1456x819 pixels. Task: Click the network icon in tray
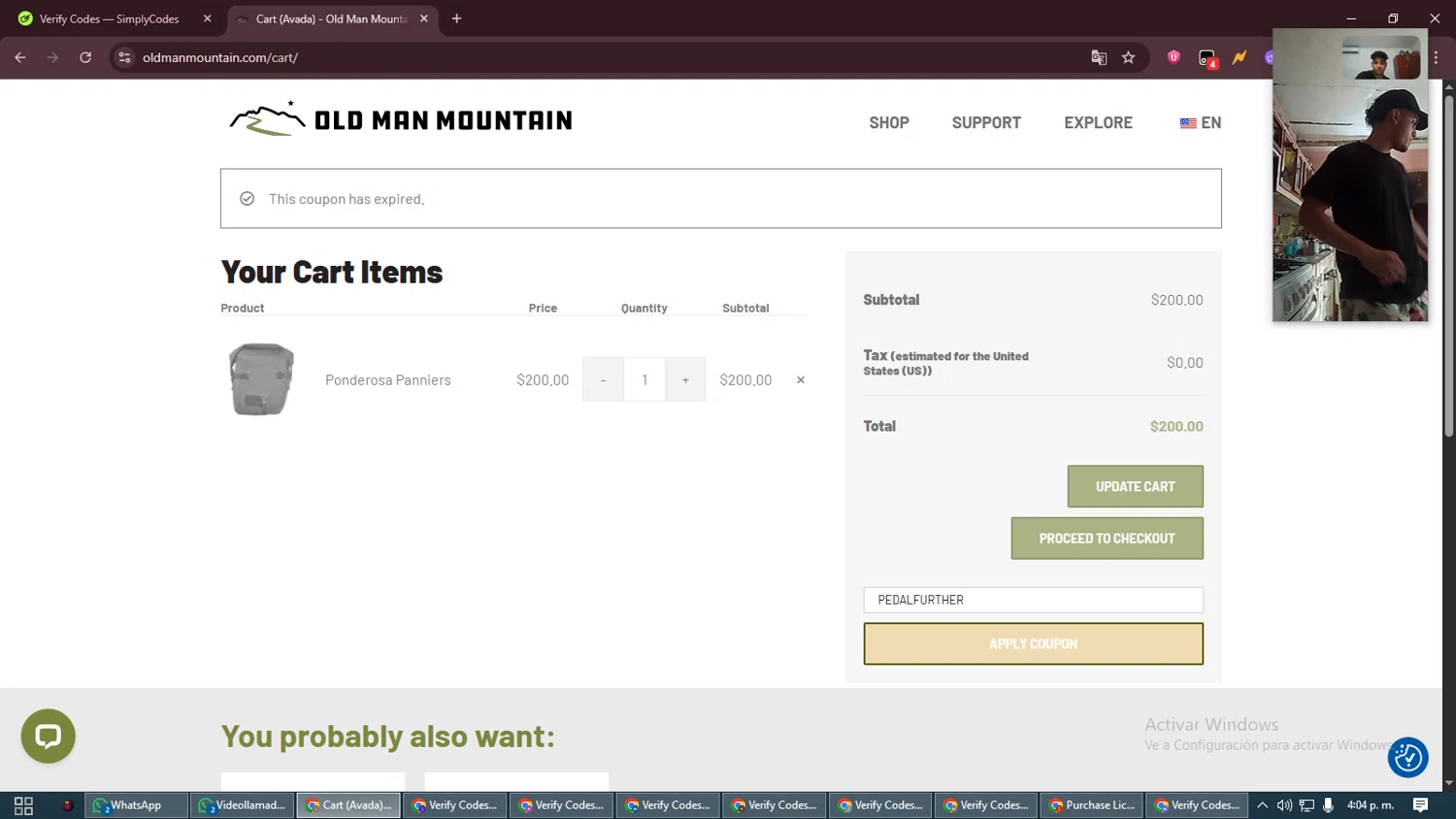(1307, 805)
